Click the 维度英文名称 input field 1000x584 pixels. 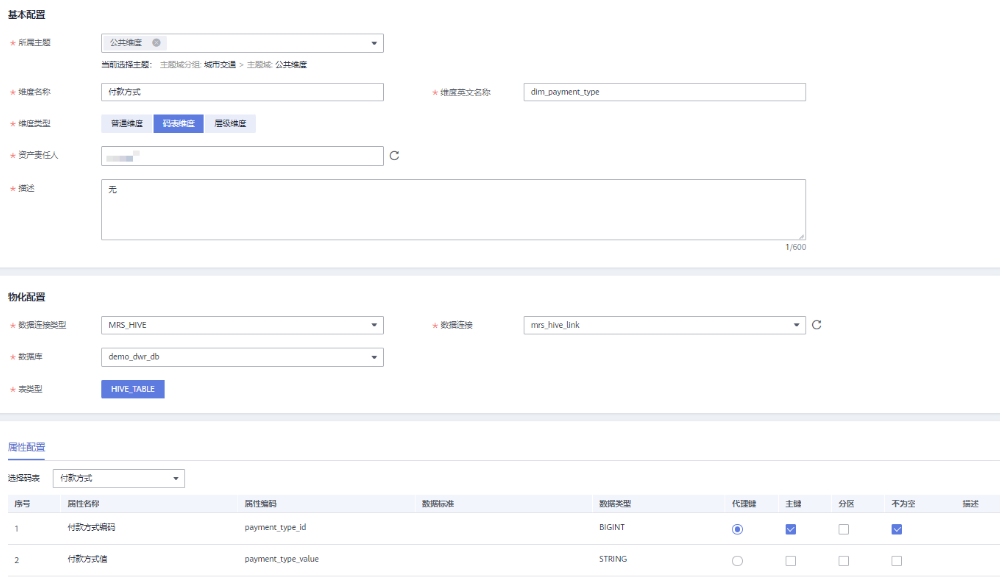(x=664, y=92)
